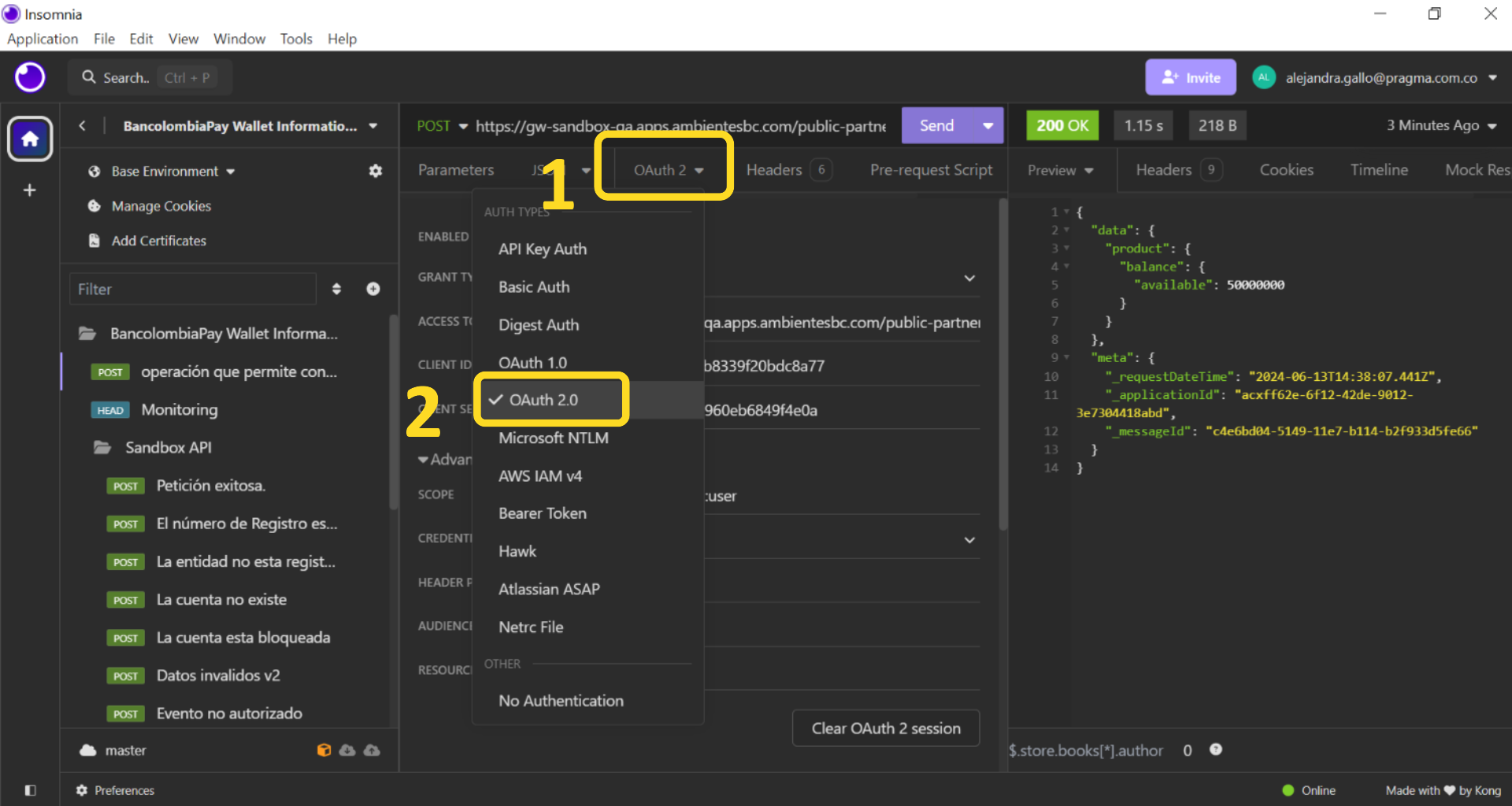Open the Timeline tab
The image size is (1512, 806).
point(1379,170)
